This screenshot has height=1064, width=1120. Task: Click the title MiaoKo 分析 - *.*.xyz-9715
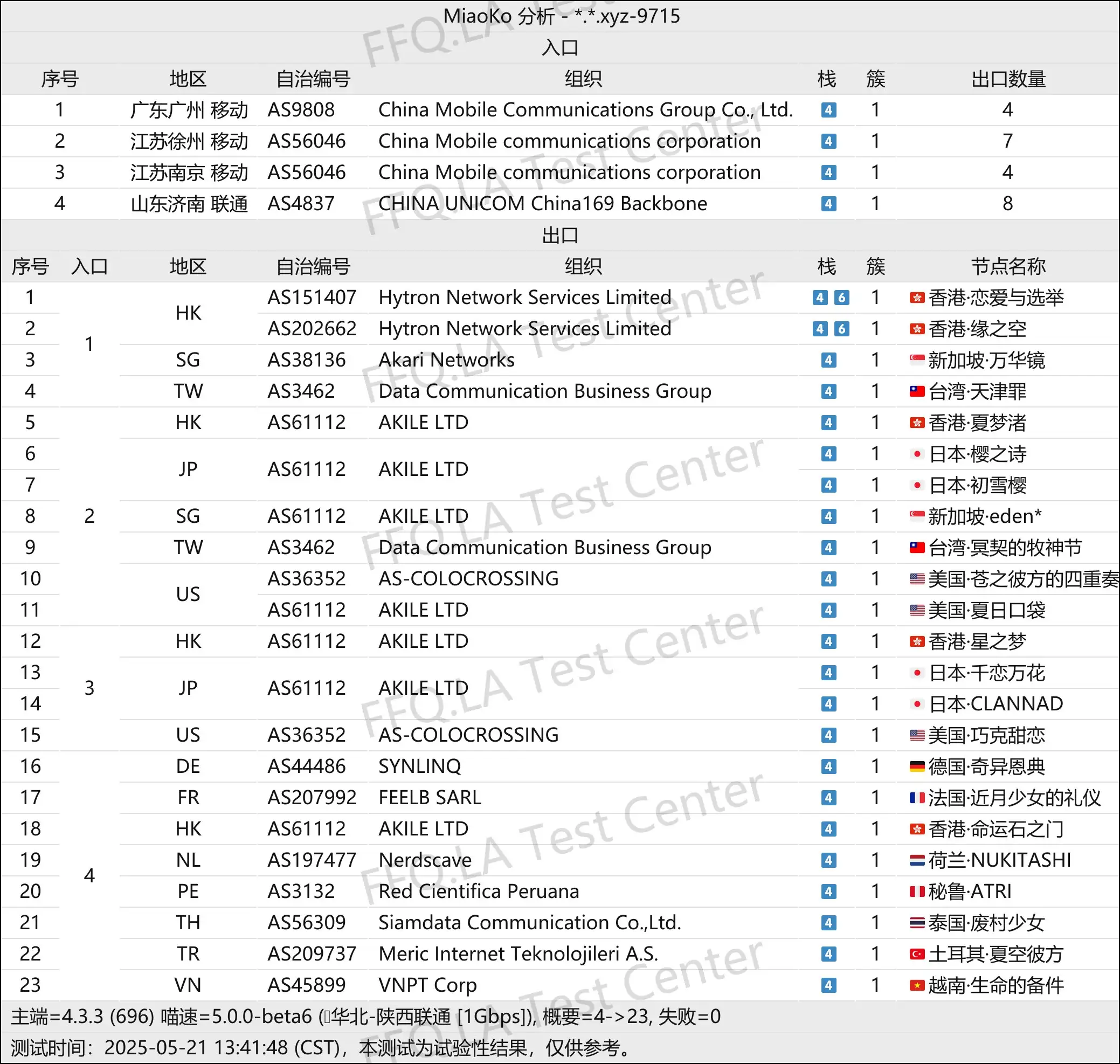point(562,16)
